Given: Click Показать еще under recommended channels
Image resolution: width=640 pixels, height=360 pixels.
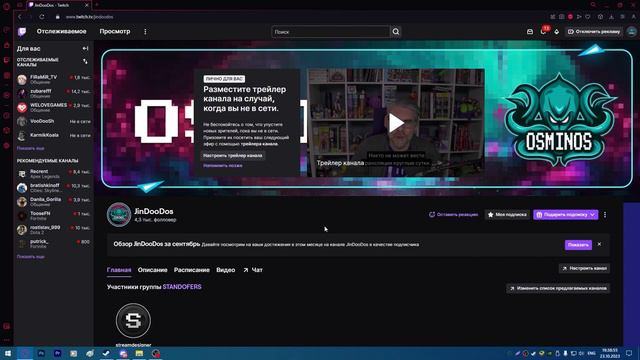Looking at the screenshot, I should point(30,257).
